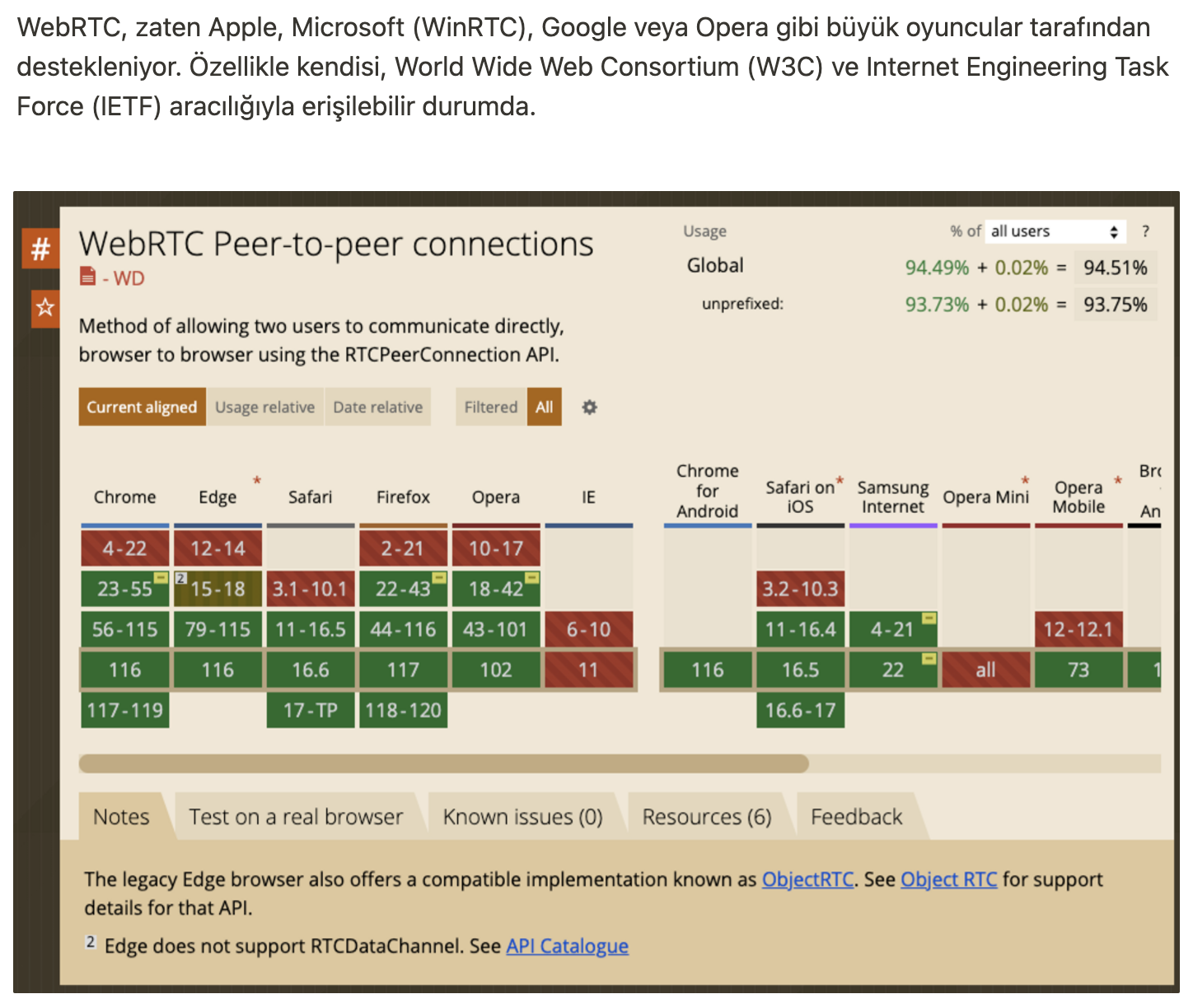Select the Filtered browsers option
1193x1008 pixels.
click(x=491, y=407)
